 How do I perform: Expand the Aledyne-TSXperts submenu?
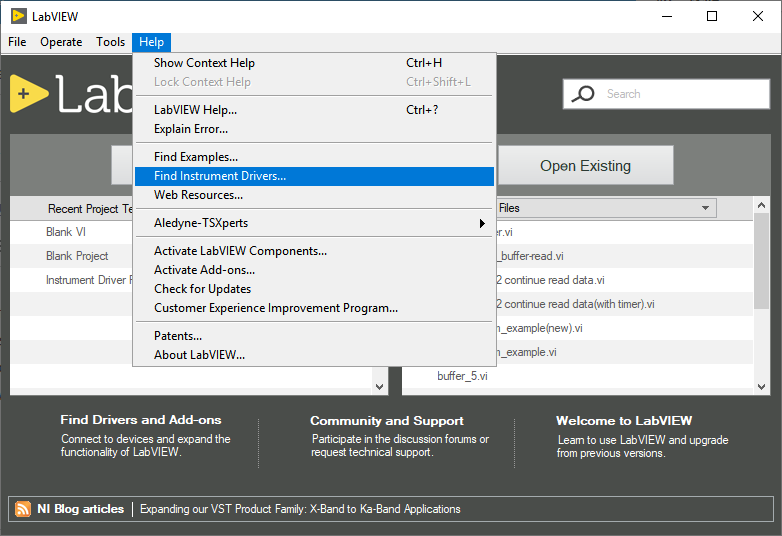coord(314,223)
